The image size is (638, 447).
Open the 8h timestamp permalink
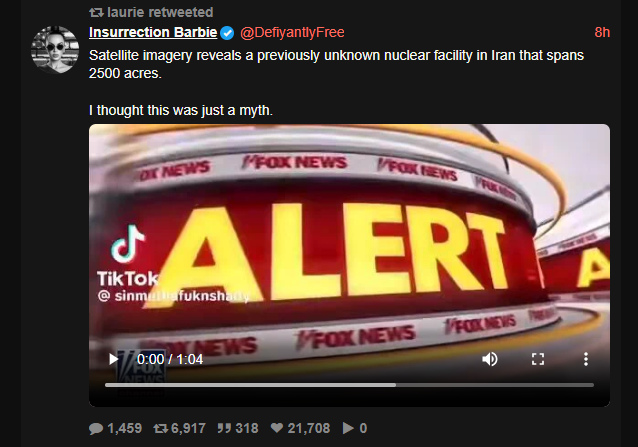pyautogui.click(x=602, y=32)
